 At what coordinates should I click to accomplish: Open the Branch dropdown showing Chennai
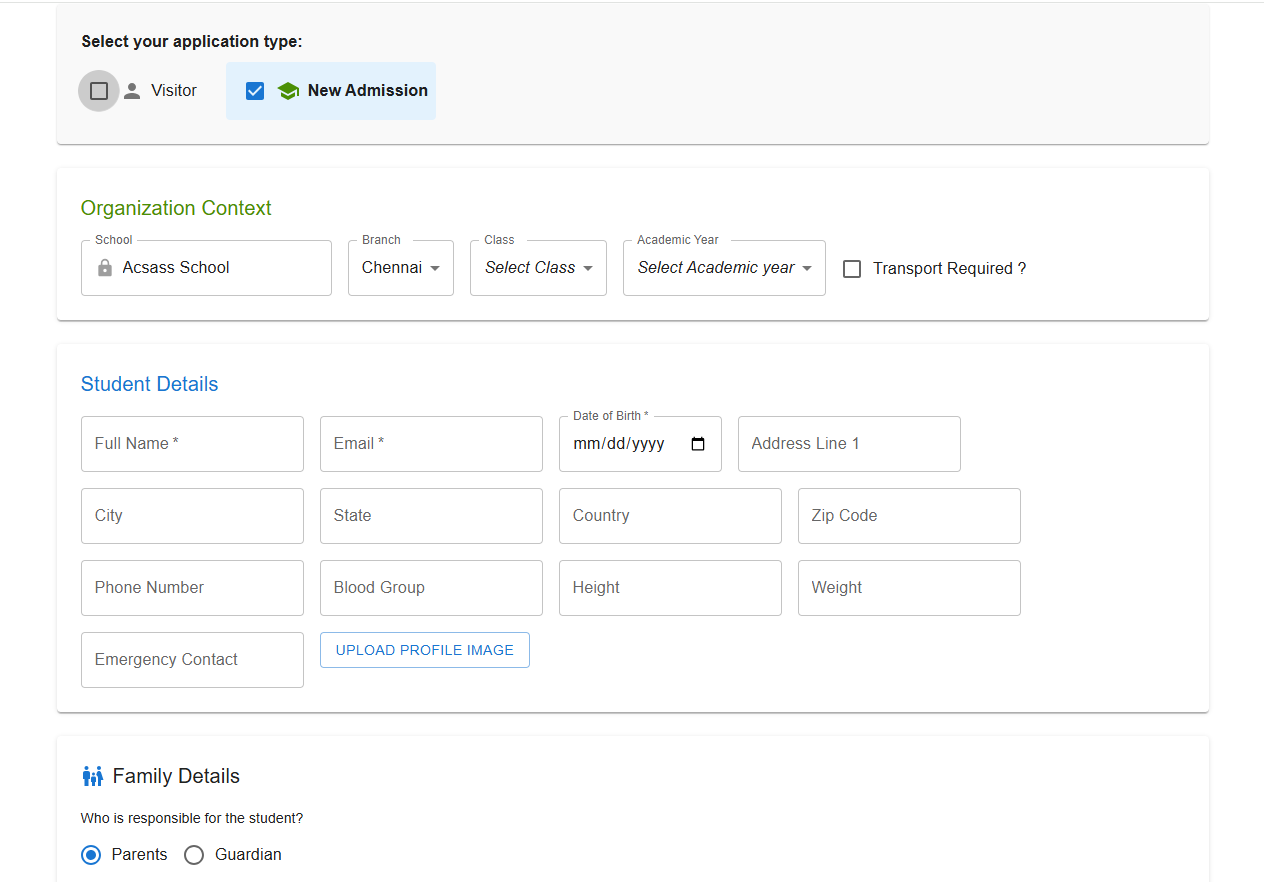coord(400,268)
